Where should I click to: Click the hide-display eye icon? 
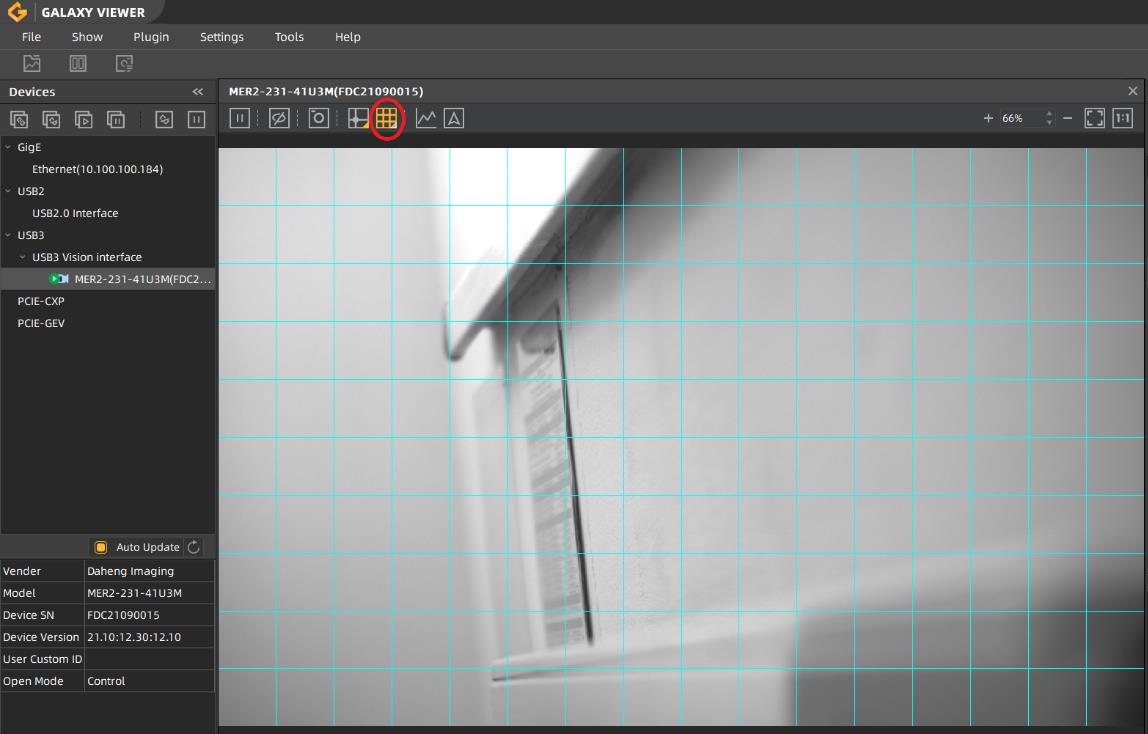pos(279,118)
